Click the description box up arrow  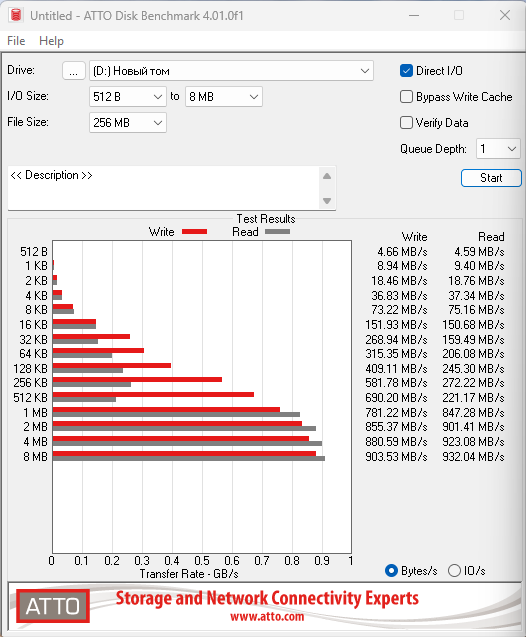[327, 176]
